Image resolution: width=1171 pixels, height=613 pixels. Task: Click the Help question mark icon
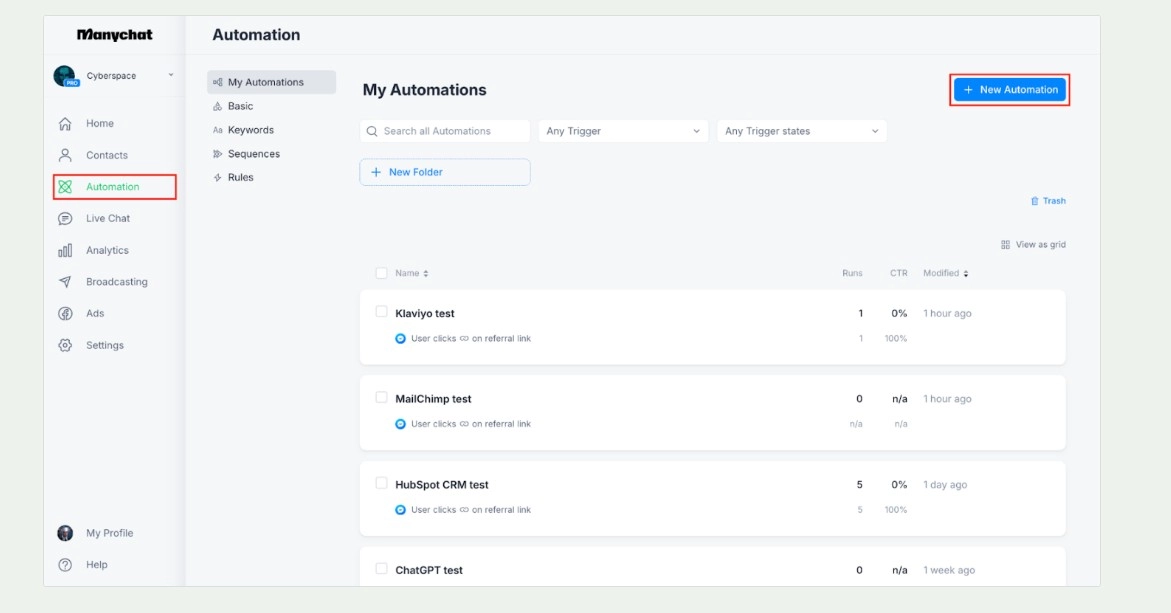click(66, 565)
